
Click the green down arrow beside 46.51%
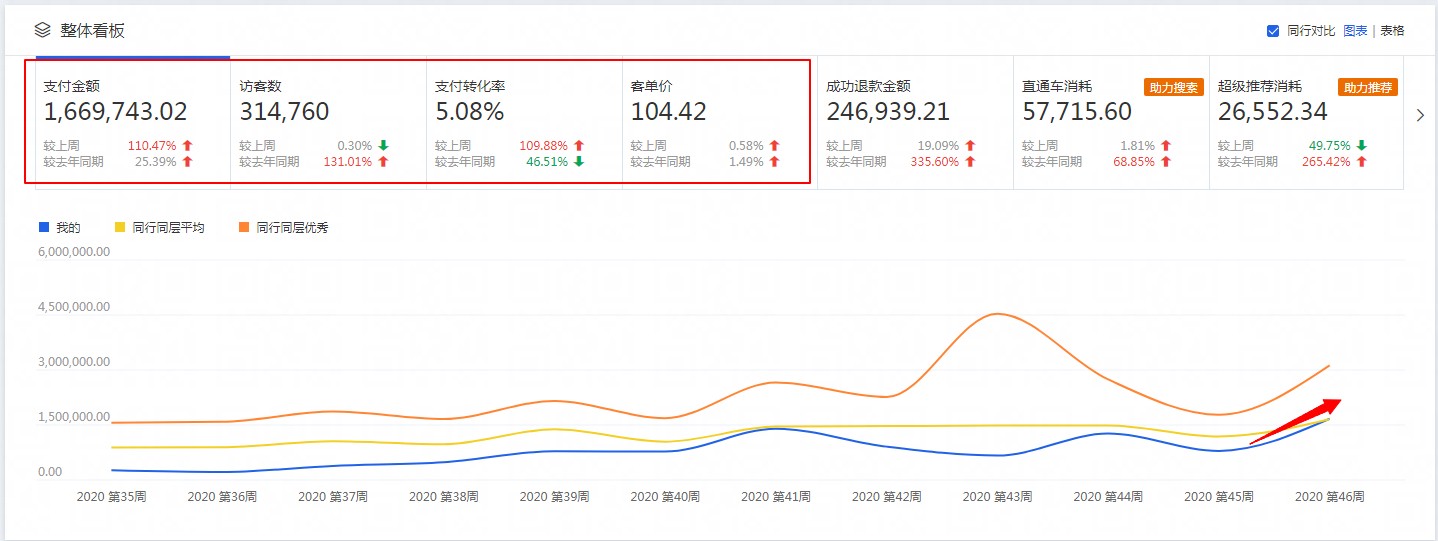(x=578, y=162)
